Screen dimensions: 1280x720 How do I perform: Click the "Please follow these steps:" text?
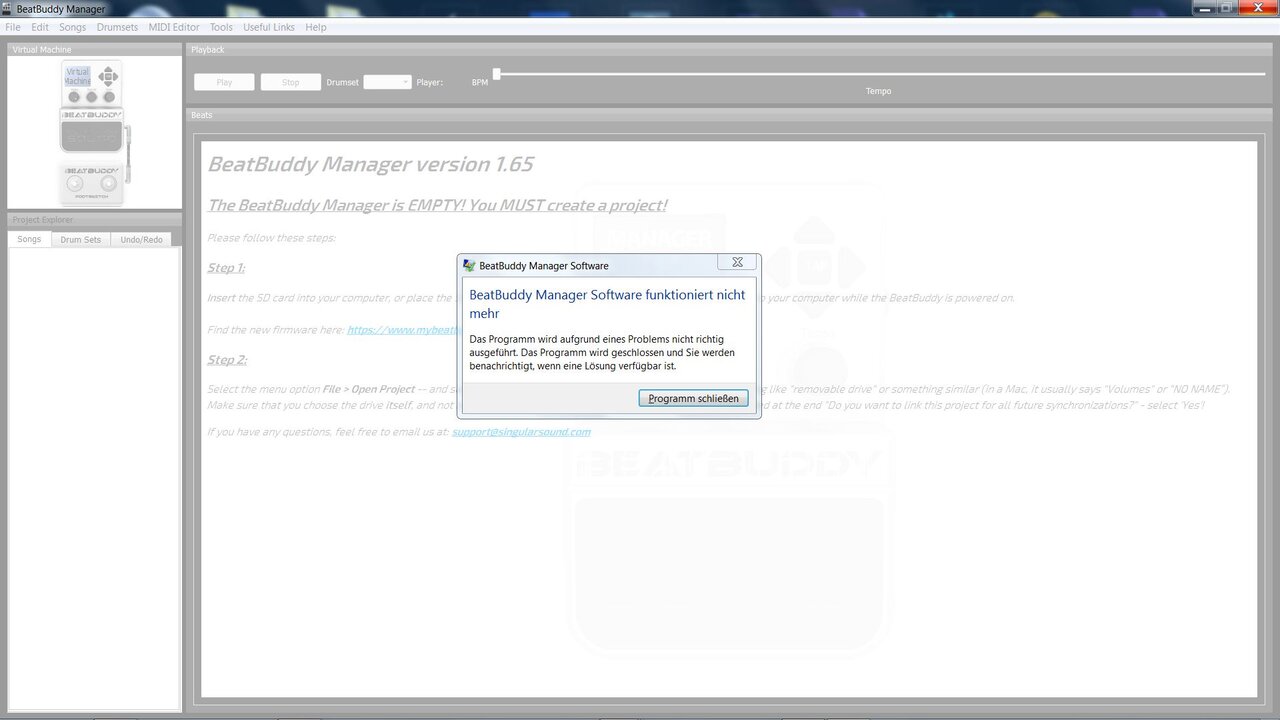(271, 238)
